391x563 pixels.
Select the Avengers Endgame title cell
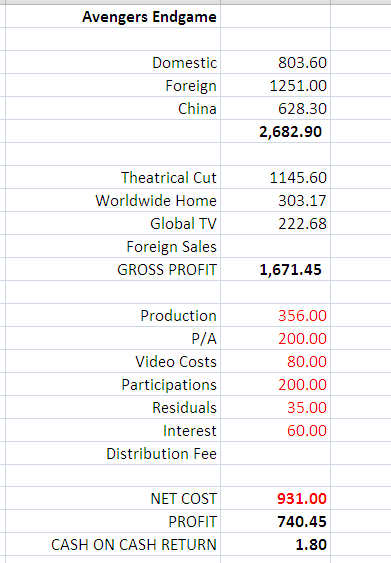pos(113,17)
